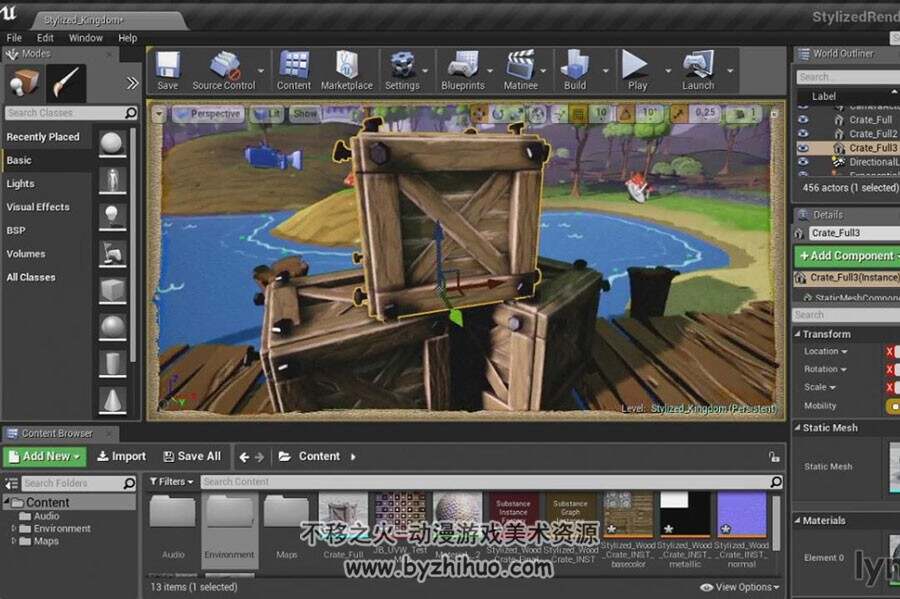Pick the Character figure icon in Basic list
This screenshot has height=599, width=900.
pyautogui.click(x=112, y=180)
